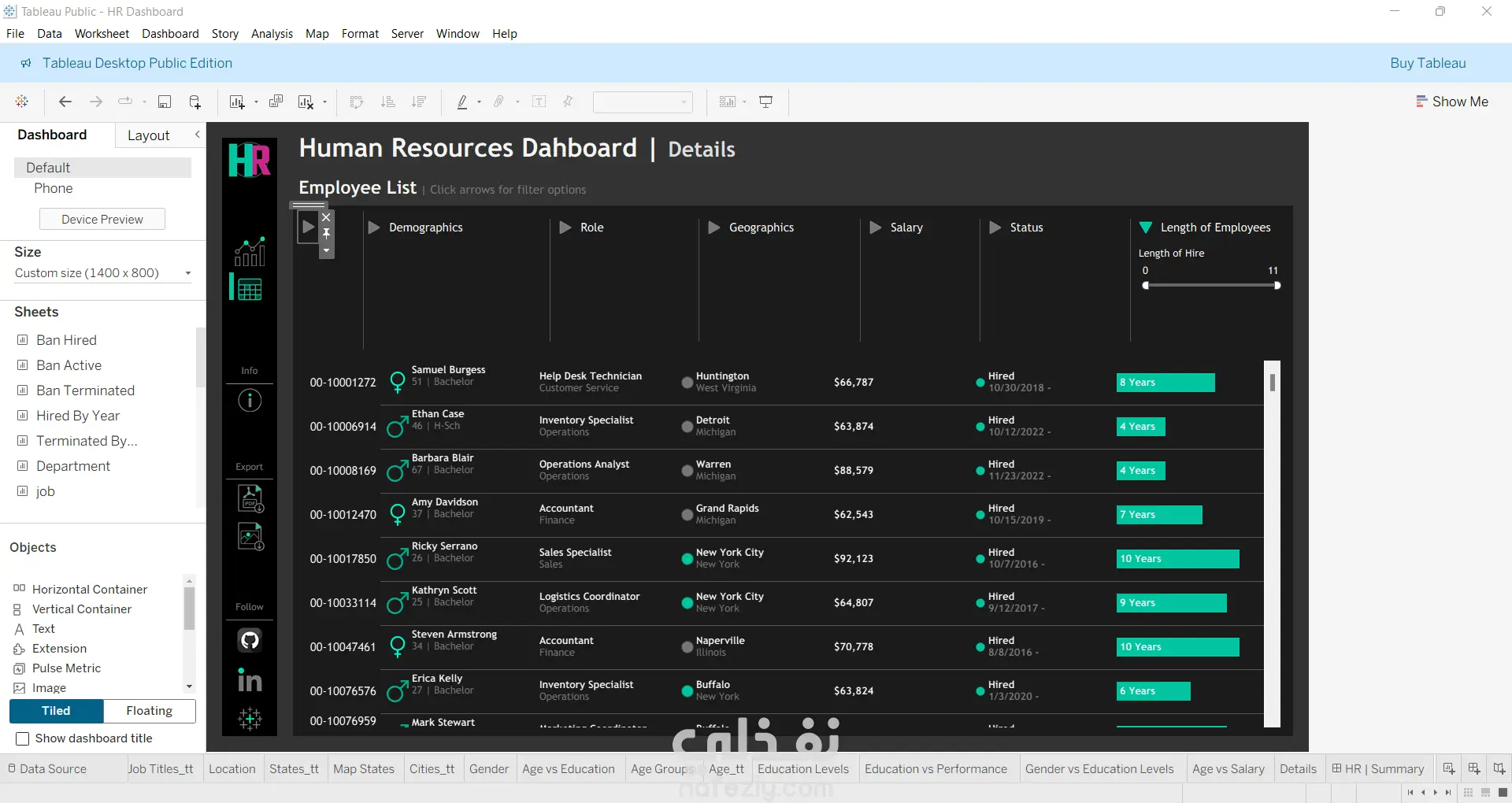The height and width of the screenshot is (803, 1512).
Task: Click the Presentation Mode toolbar icon
Action: tap(765, 102)
